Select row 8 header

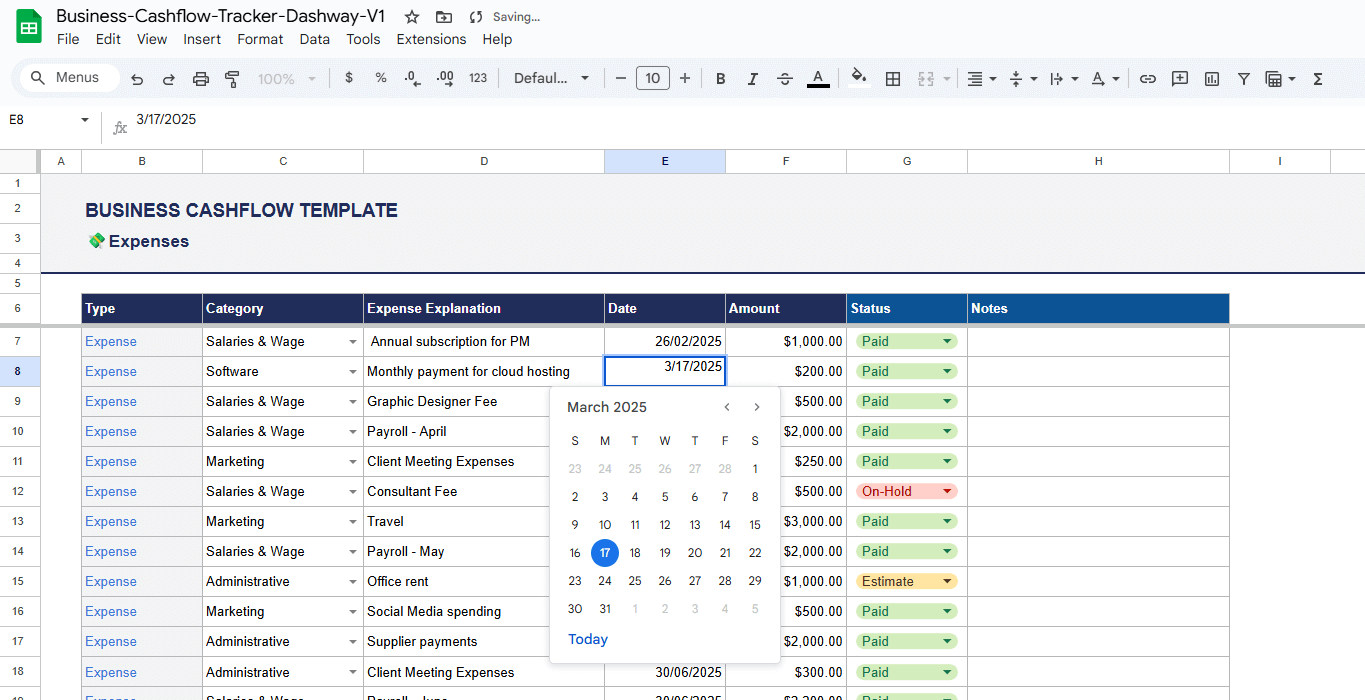(x=19, y=371)
